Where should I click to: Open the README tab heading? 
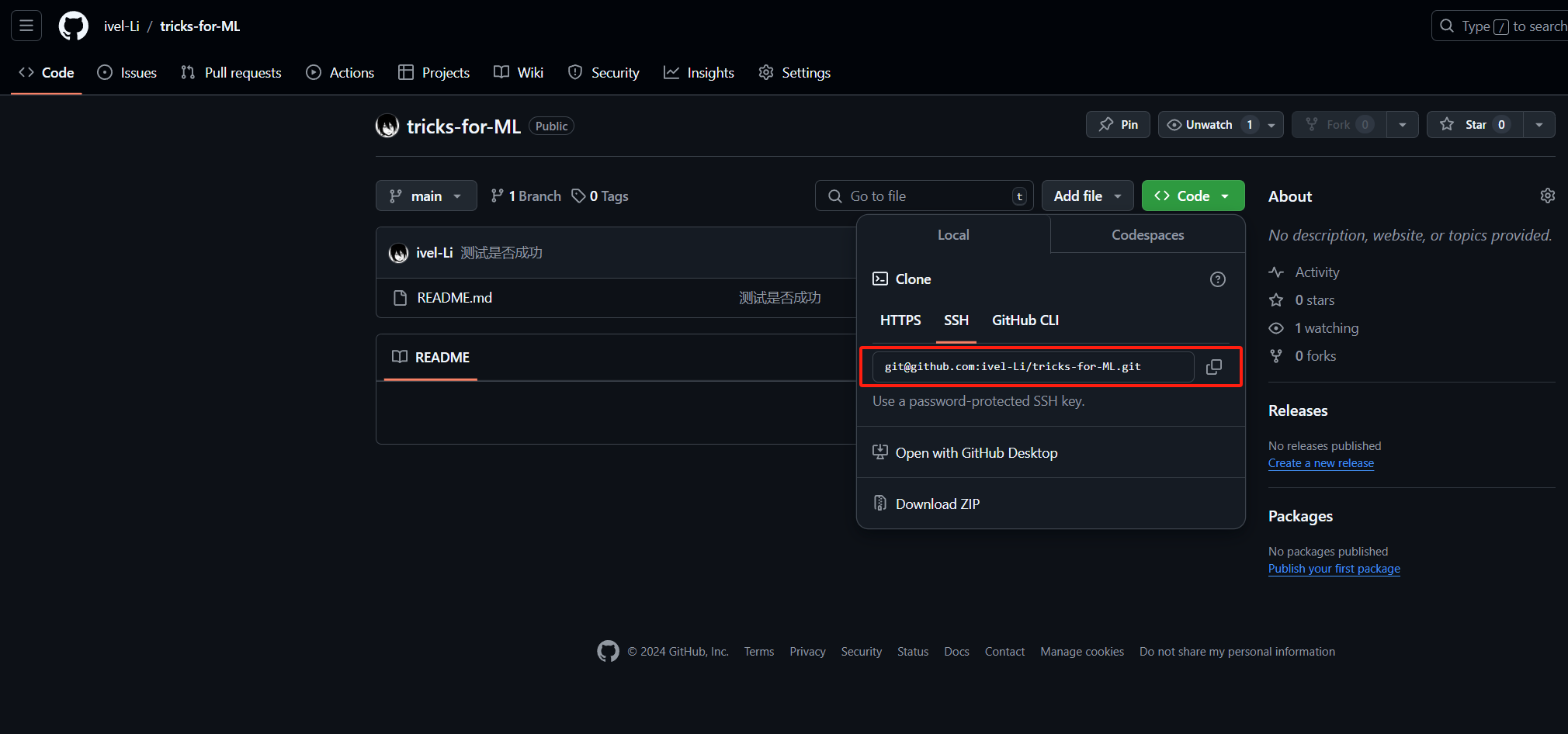click(x=431, y=357)
